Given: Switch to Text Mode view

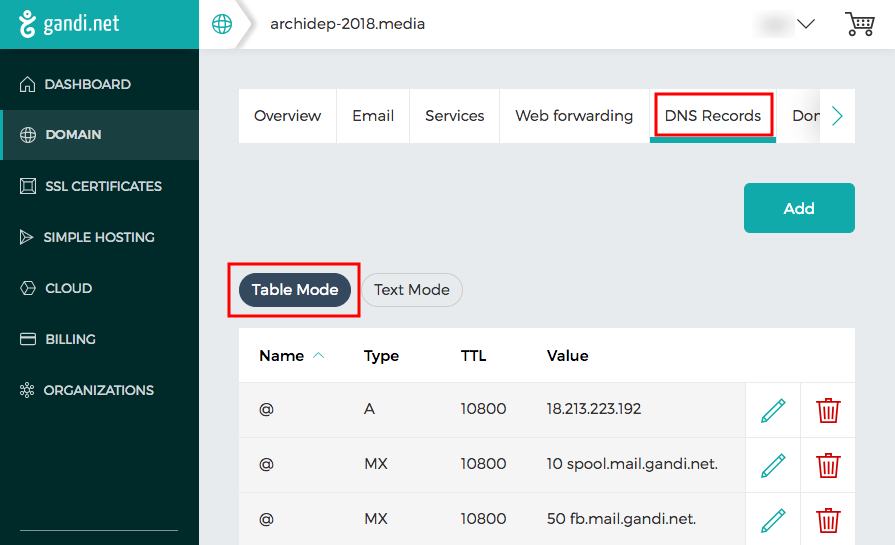Looking at the screenshot, I should tap(411, 290).
